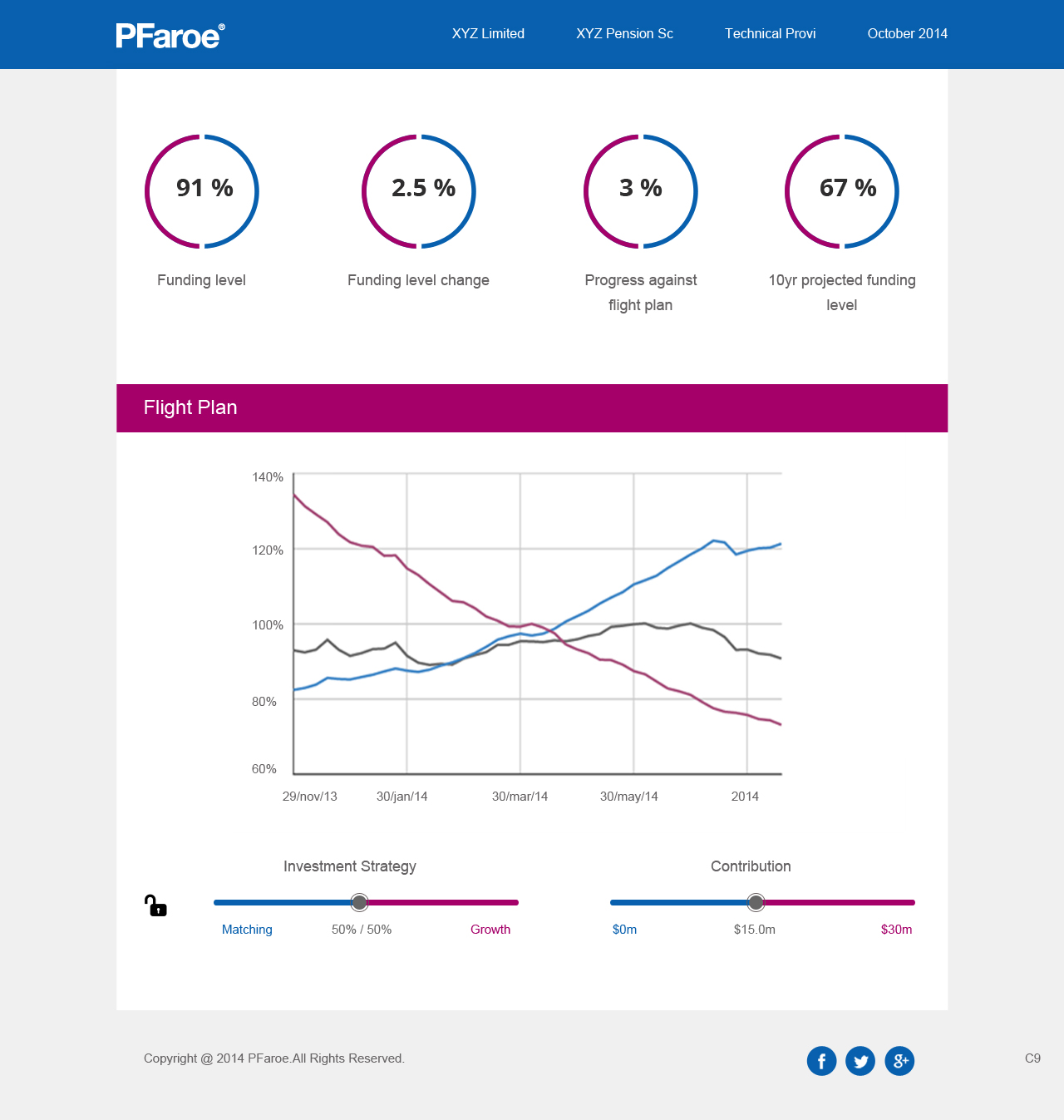
Task: Click the 30/mar/14 x-axis label
Action: [520, 797]
